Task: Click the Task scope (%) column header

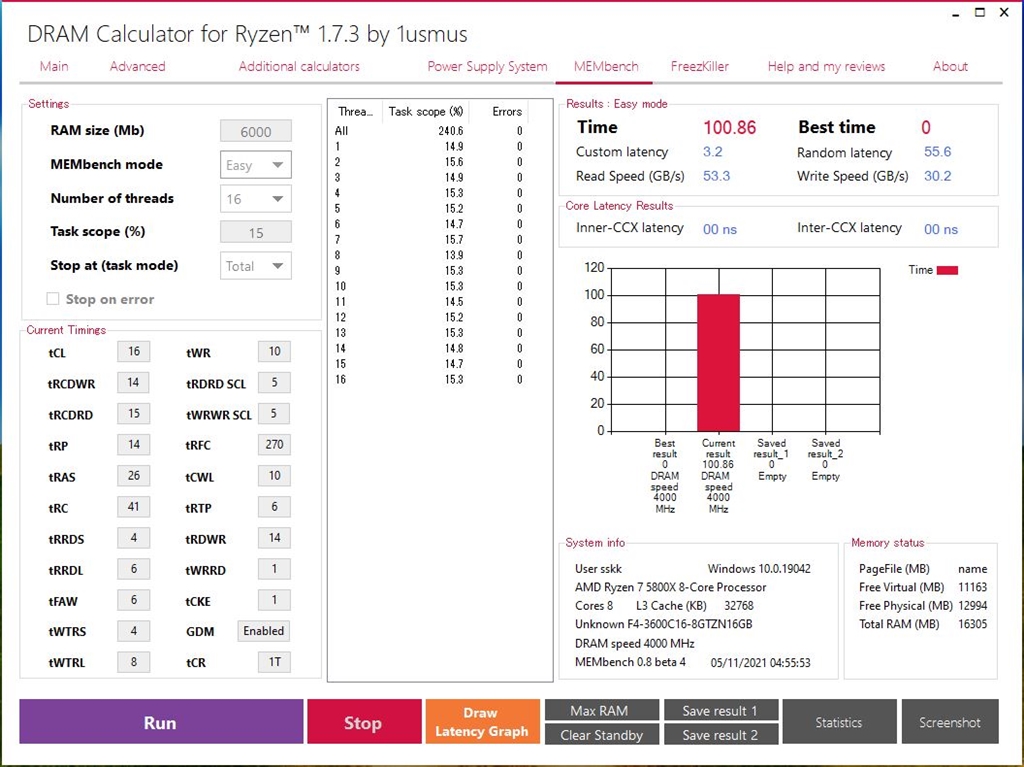Action: point(425,111)
